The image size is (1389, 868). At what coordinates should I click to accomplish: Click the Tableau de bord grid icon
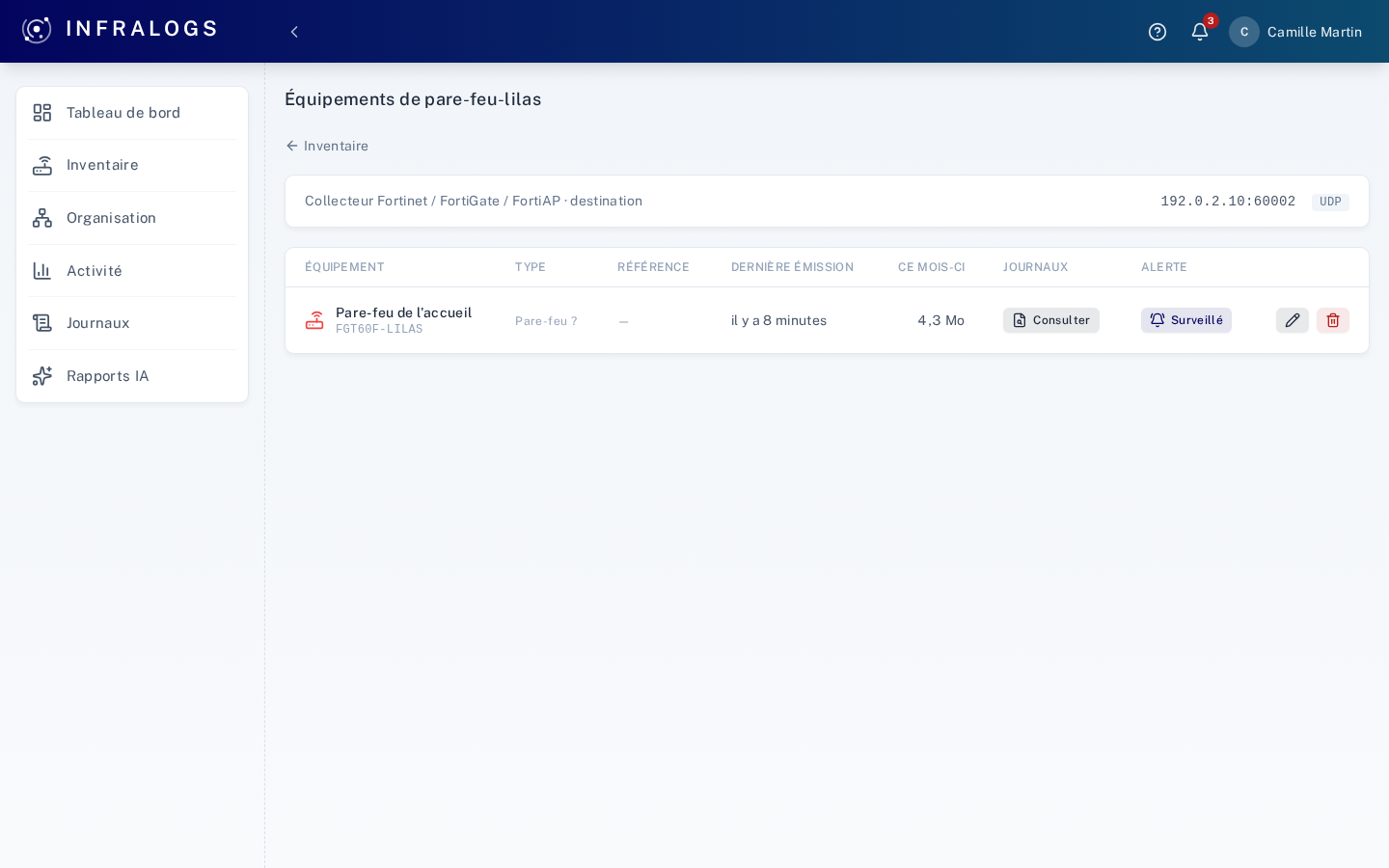[42, 113]
